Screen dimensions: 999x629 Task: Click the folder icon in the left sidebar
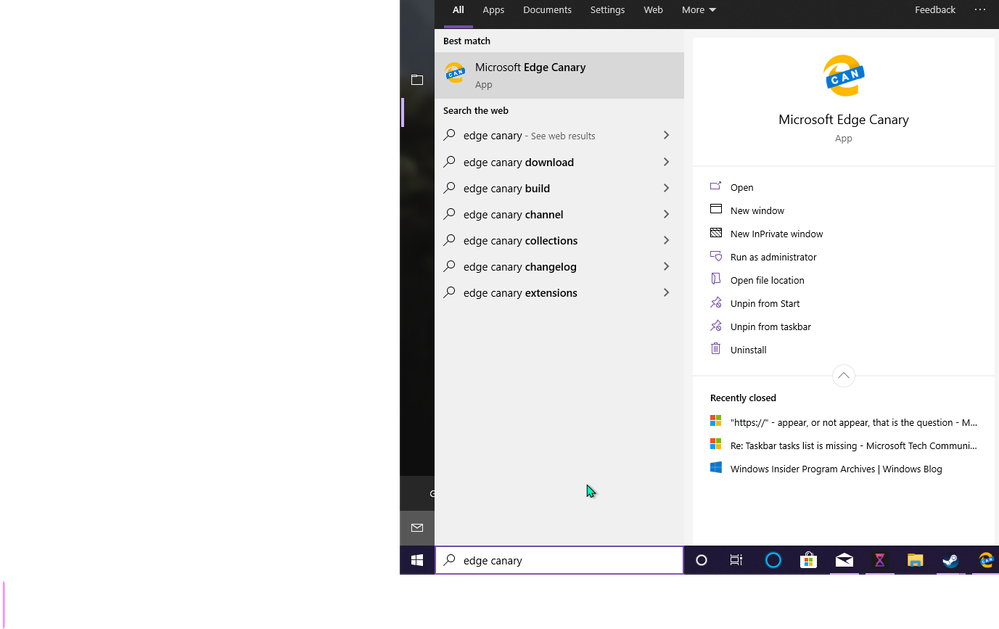[417, 80]
